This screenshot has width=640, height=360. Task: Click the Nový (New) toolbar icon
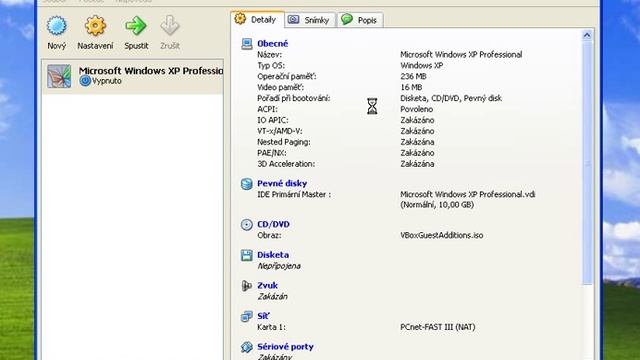coord(56,26)
